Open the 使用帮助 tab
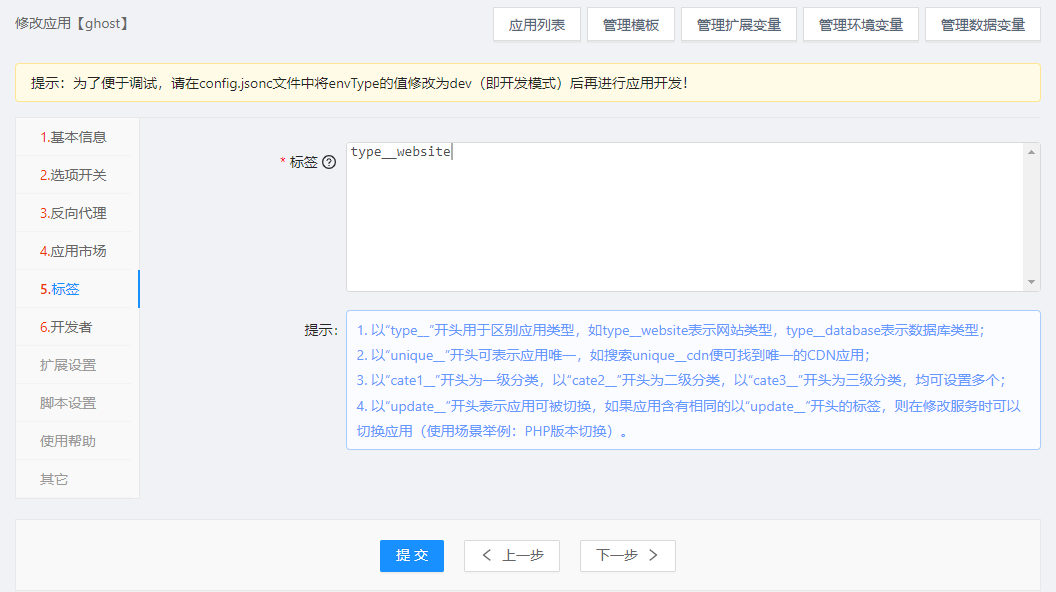 [68, 441]
